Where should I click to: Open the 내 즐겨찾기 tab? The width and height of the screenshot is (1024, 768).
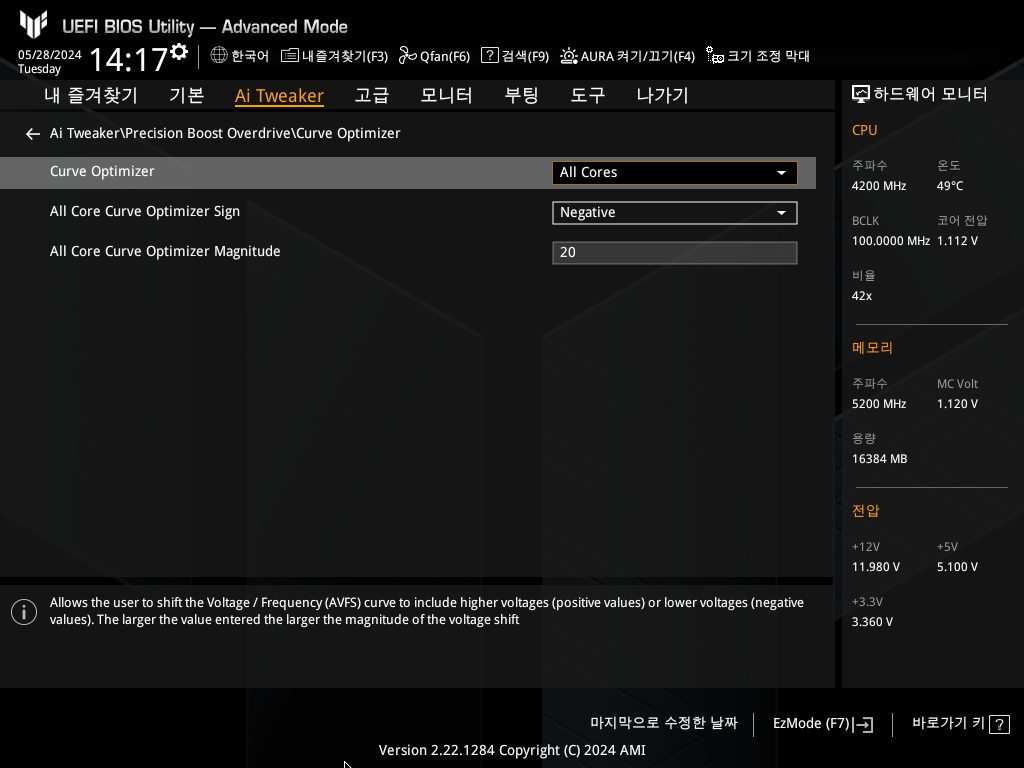pos(91,95)
